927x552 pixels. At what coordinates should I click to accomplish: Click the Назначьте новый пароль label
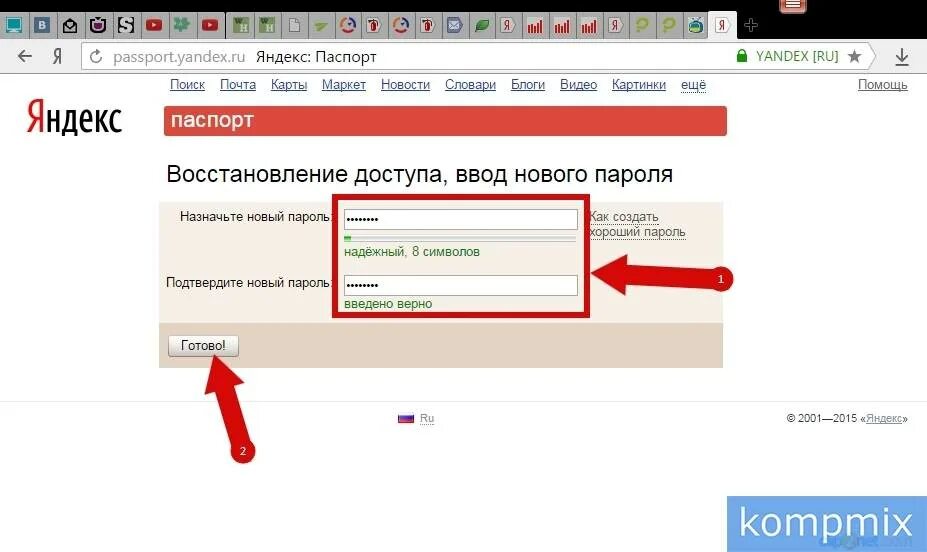click(255, 217)
